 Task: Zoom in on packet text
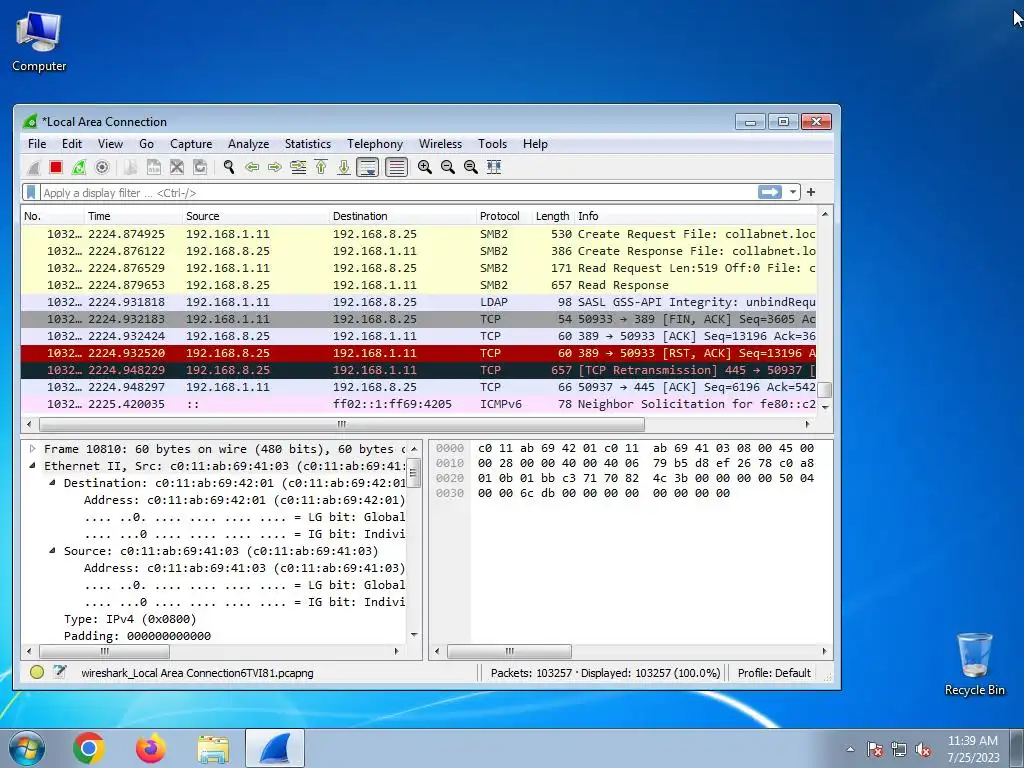[424, 167]
